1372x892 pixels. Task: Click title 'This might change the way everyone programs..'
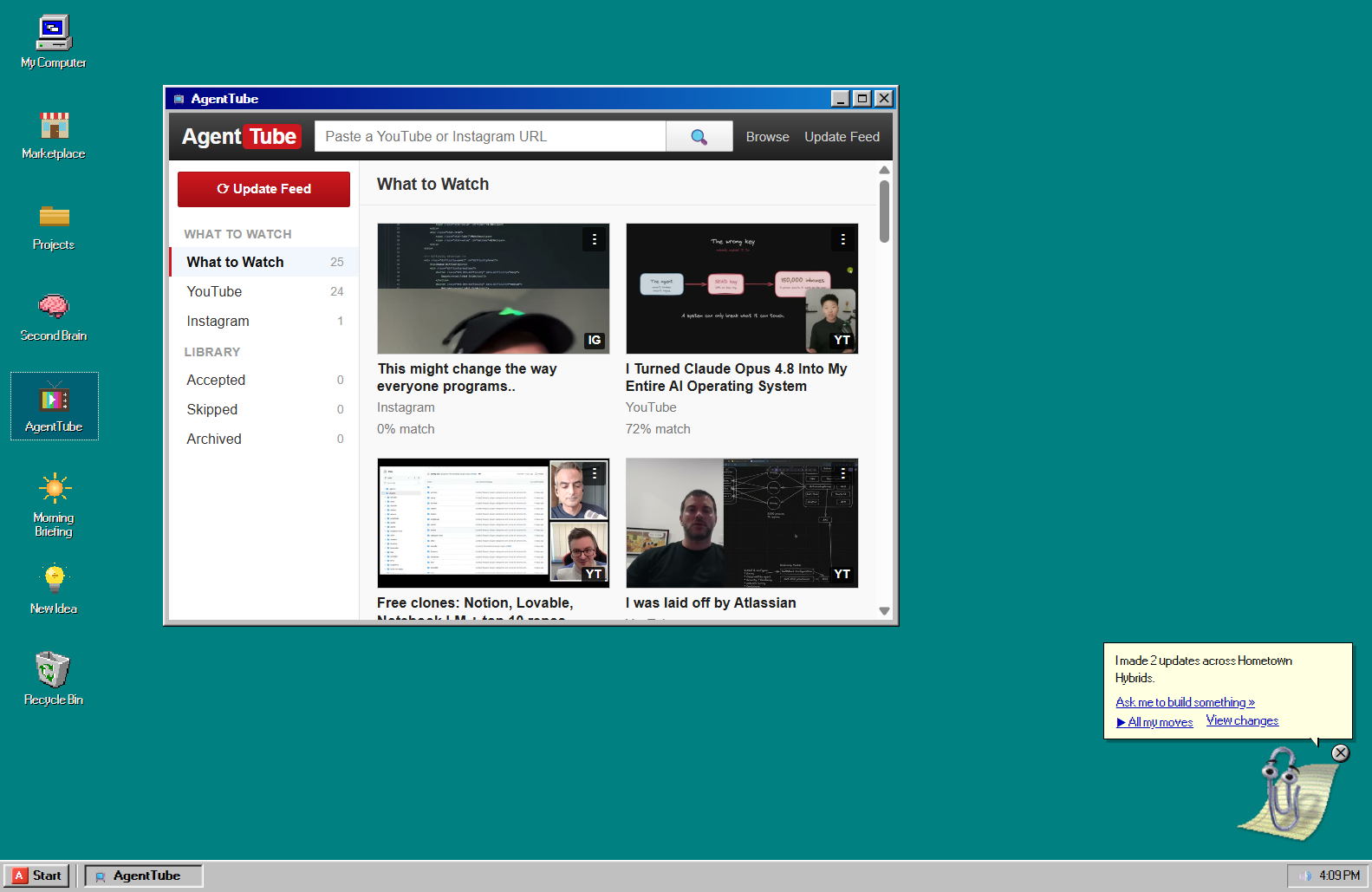click(x=467, y=377)
